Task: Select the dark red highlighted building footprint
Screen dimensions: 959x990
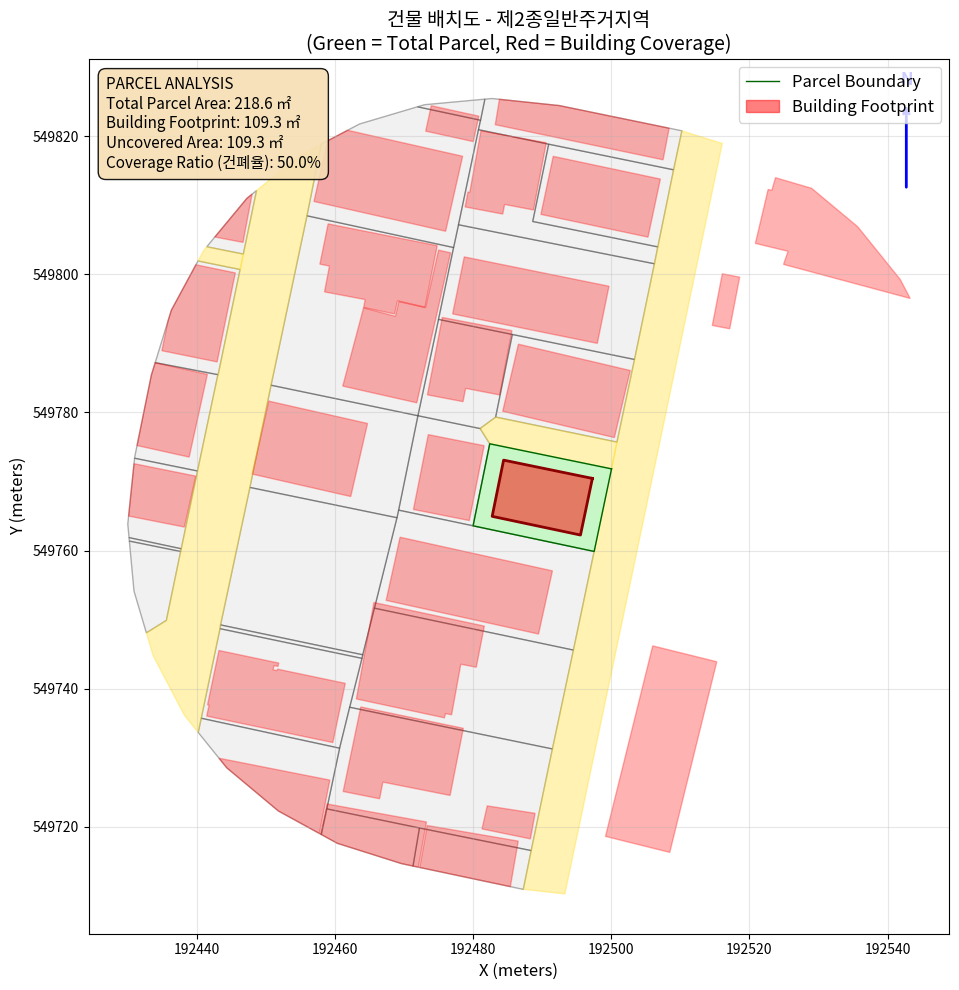Action: 542,498
